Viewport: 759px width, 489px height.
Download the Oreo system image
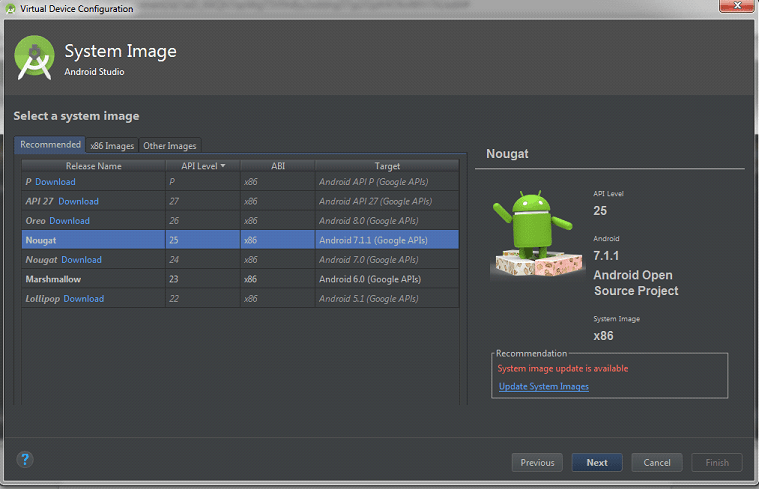(69, 221)
